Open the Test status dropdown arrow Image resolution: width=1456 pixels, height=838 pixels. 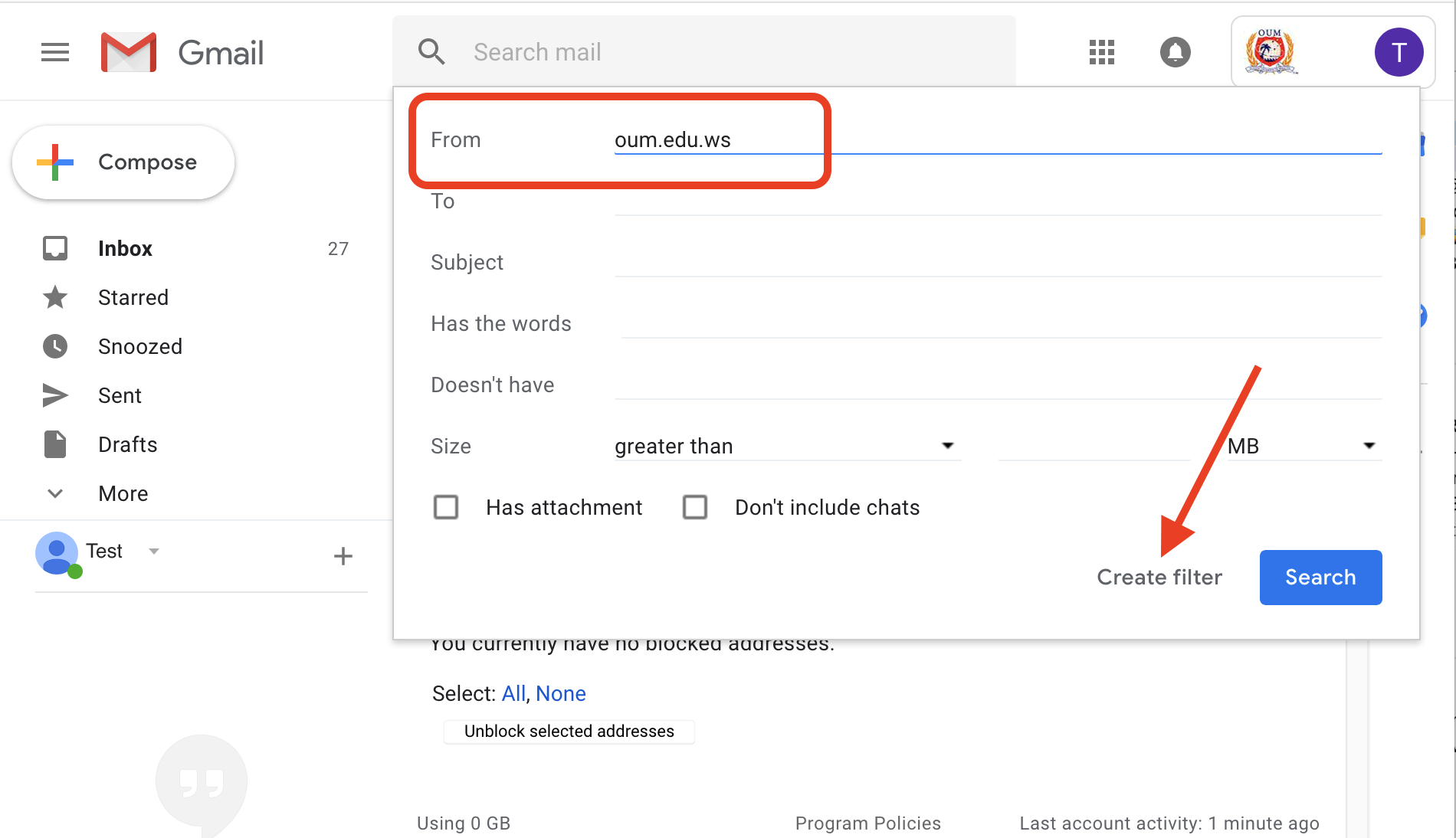pyautogui.click(x=154, y=551)
